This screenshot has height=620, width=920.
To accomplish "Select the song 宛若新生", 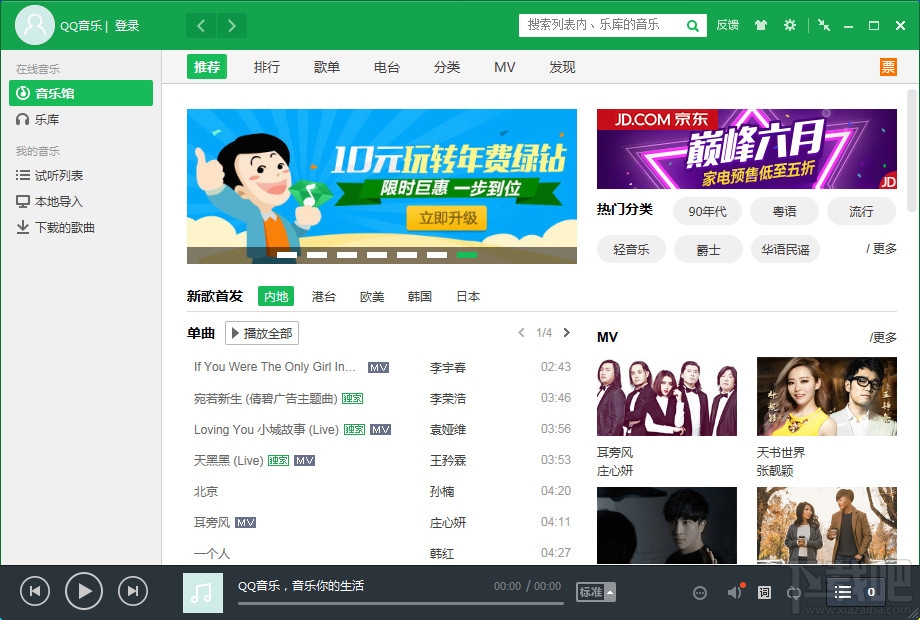I will click(265, 399).
